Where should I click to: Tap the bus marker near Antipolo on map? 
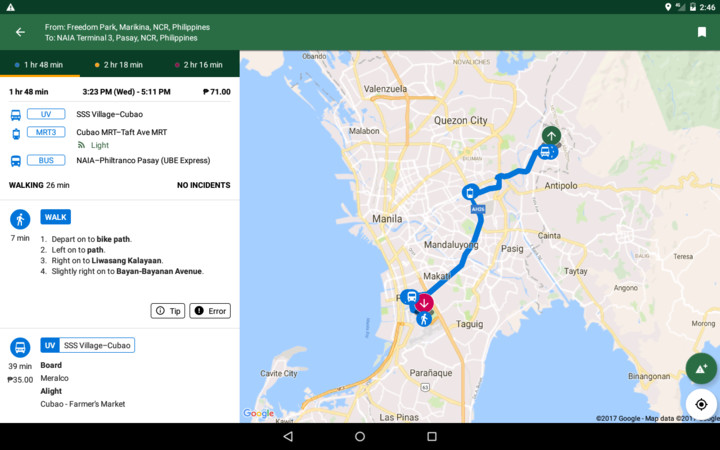click(x=547, y=152)
